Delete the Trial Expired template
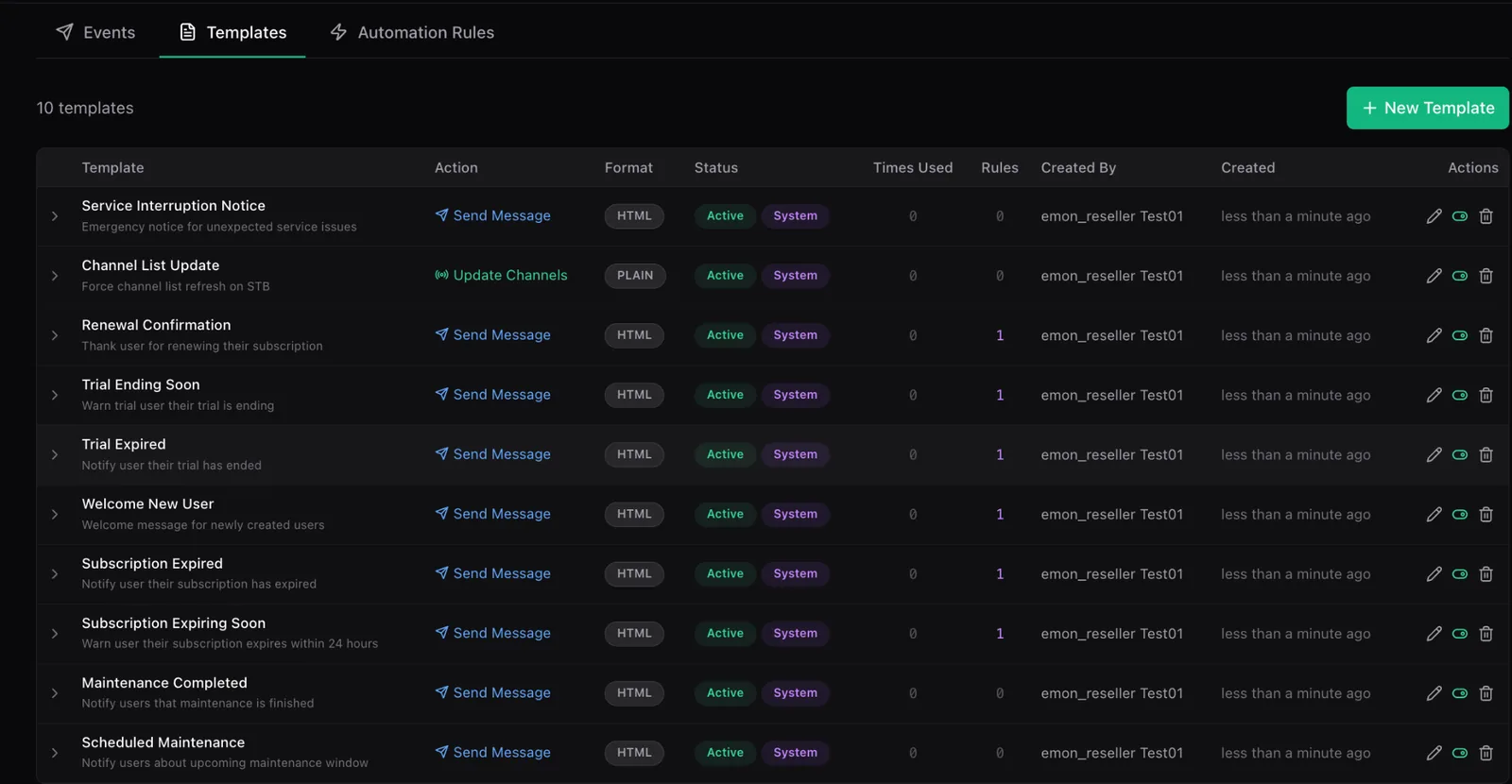 (1486, 454)
